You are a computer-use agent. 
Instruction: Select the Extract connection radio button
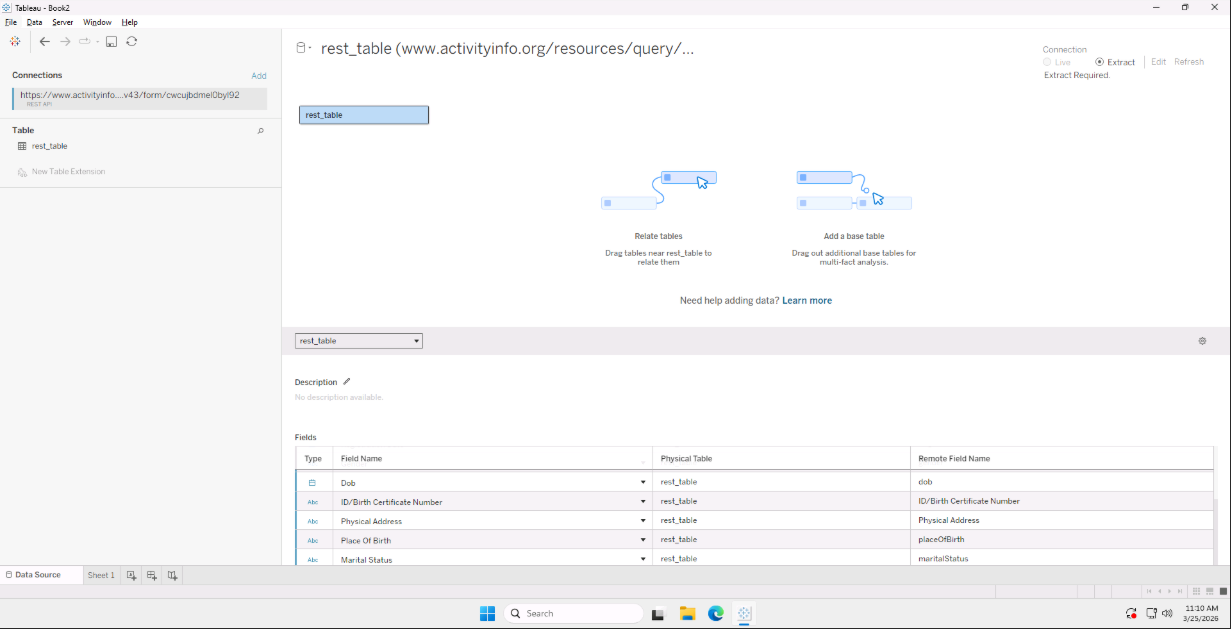coord(1100,62)
